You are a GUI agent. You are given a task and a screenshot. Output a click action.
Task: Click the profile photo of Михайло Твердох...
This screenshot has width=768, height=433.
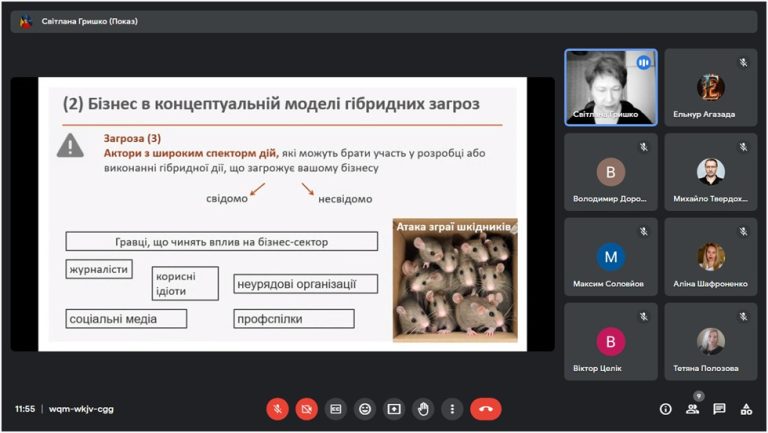pos(711,171)
